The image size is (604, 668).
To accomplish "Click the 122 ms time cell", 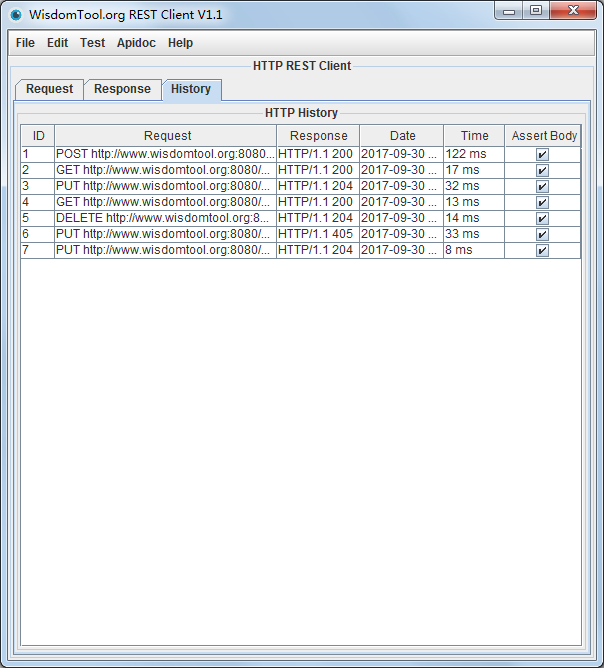I will [474, 154].
